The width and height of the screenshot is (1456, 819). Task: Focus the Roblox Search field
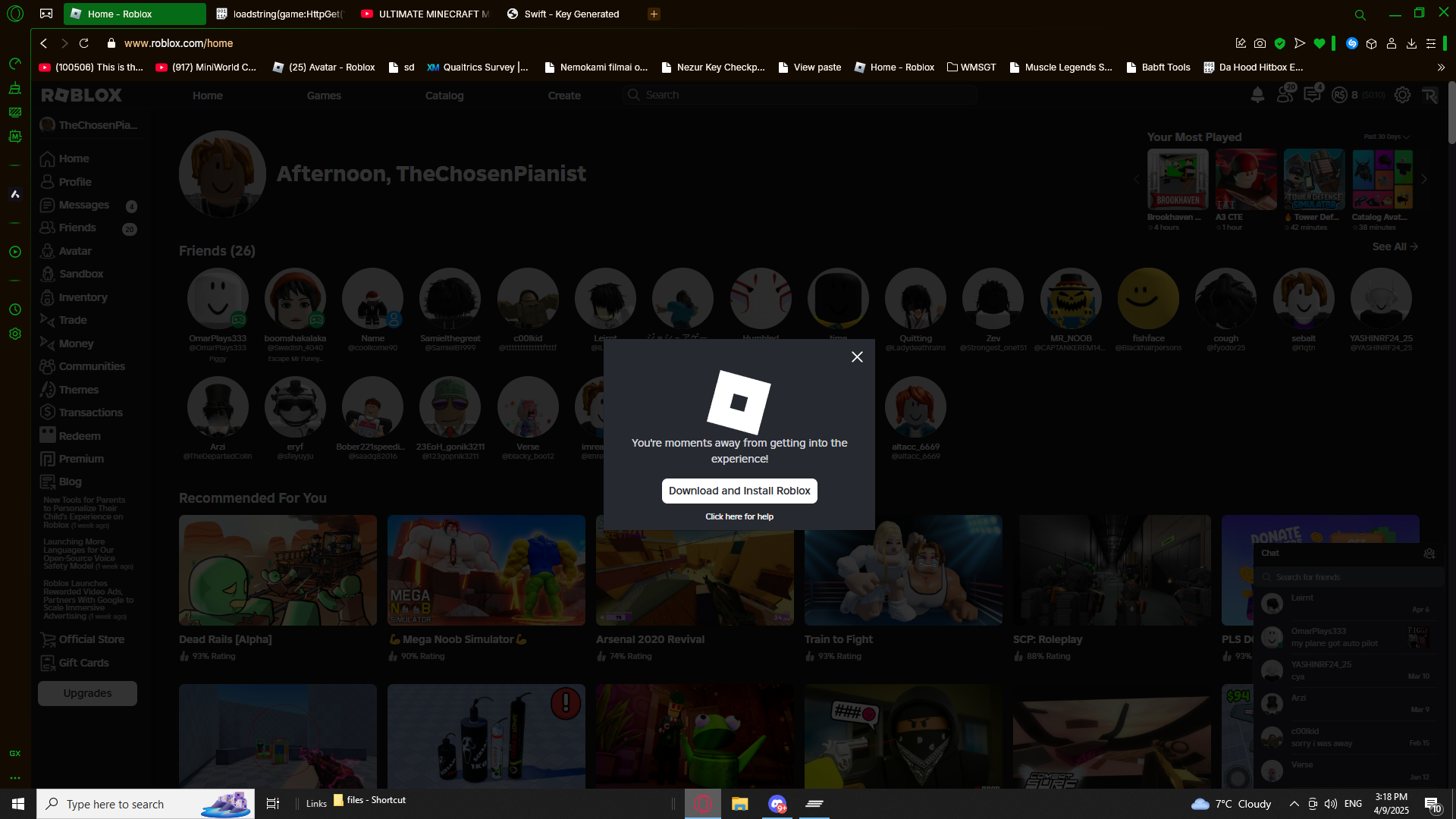coord(800,95)
